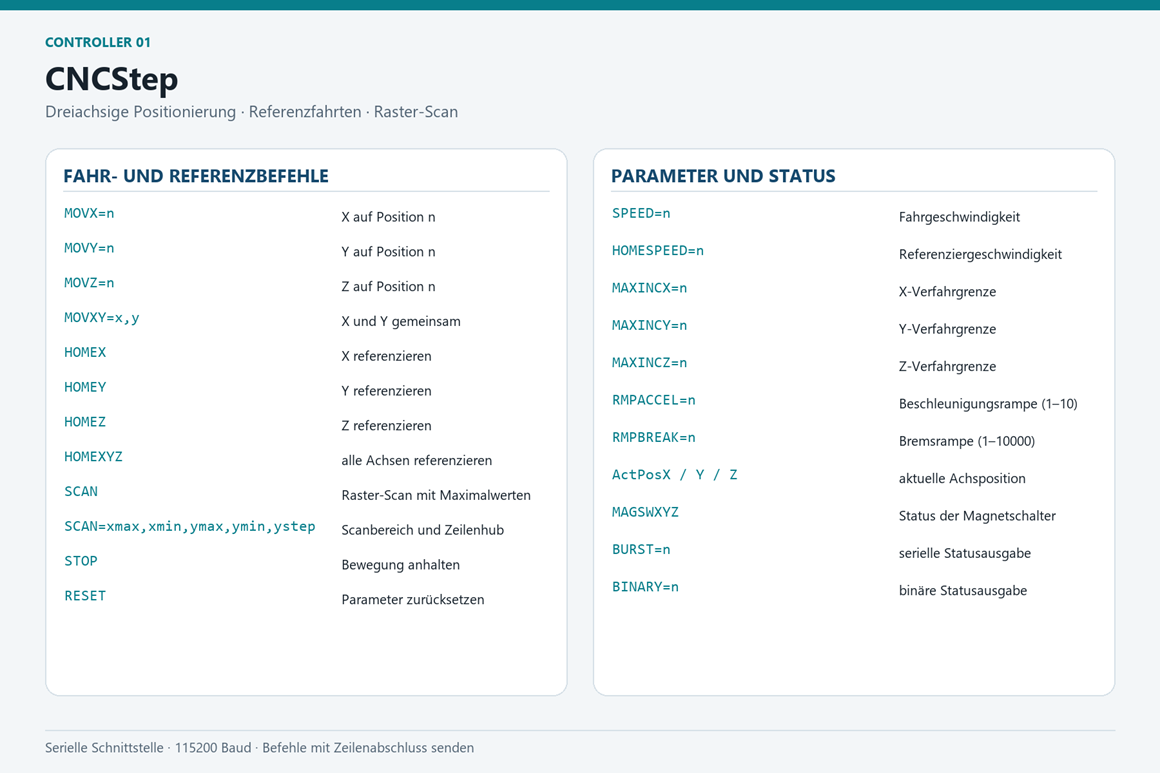
Task: Click 'Beschleunigungsrampe (1–10)' text
Action: (988, 404)
